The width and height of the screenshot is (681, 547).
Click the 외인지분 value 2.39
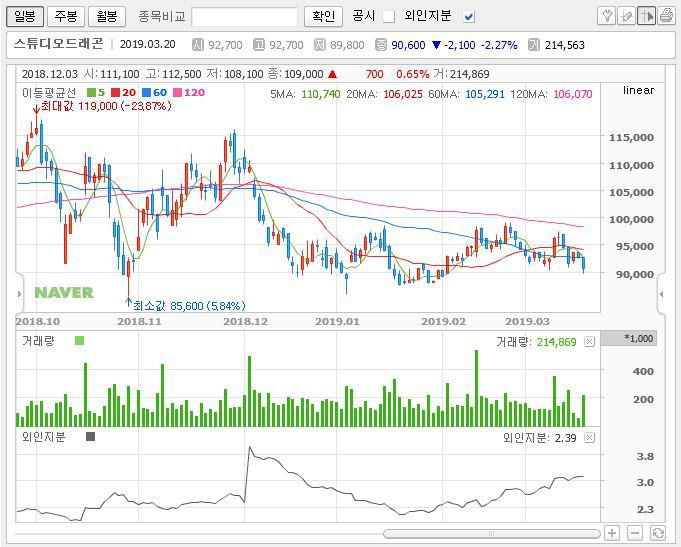[565, 438]
